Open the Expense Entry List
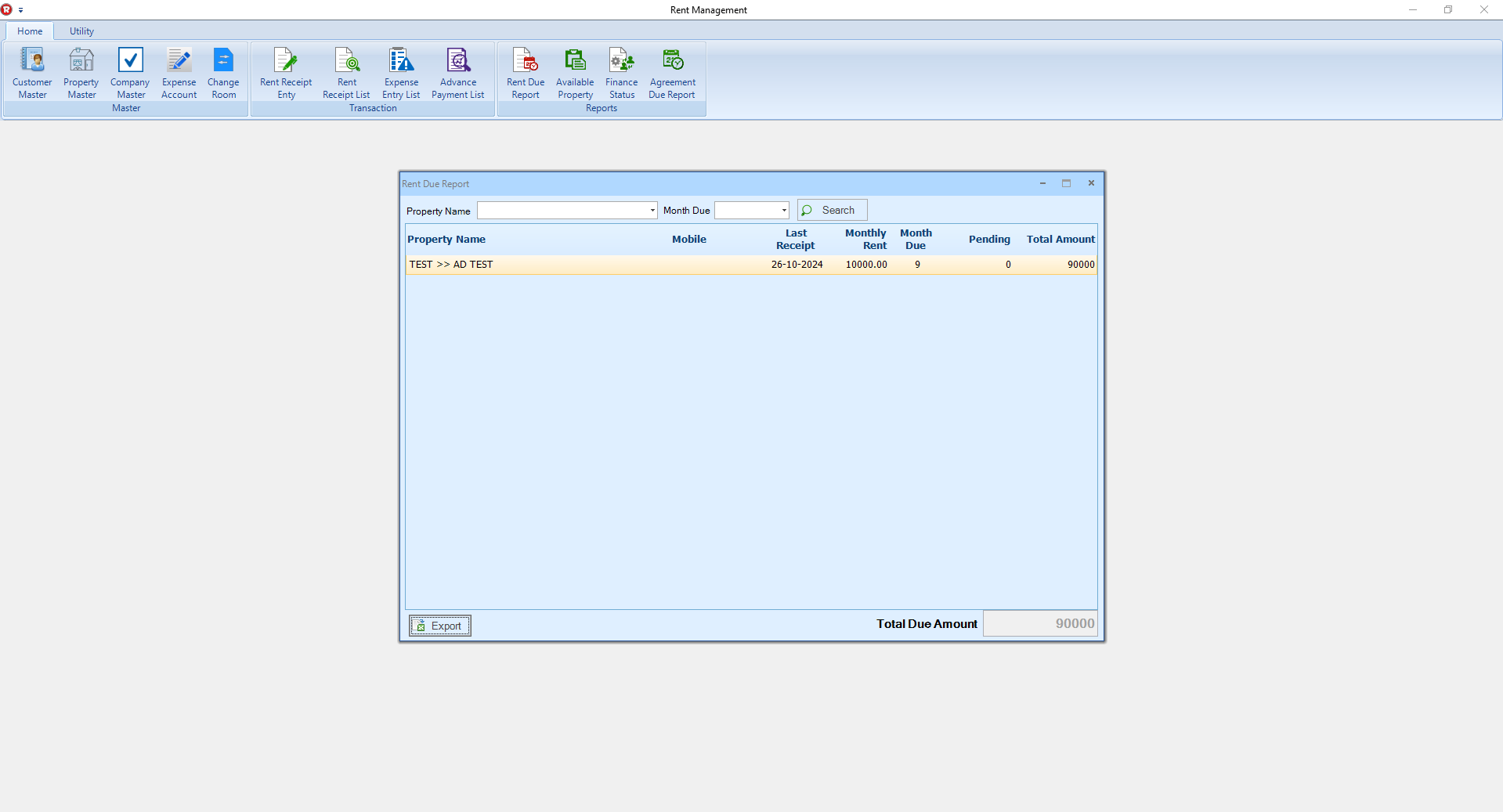 tap(401, 73)
